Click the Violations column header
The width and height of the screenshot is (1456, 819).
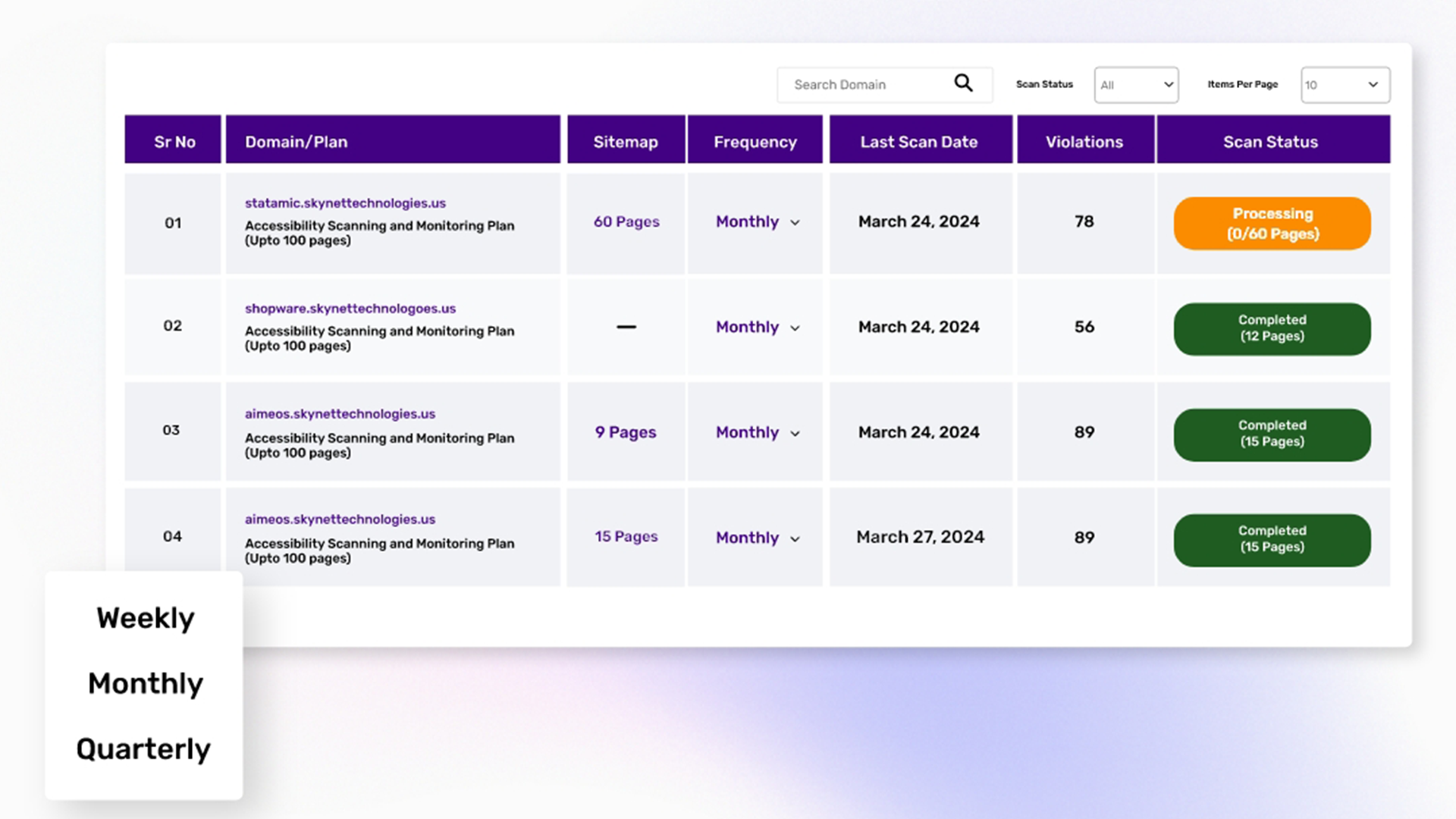click(1085, 140)
